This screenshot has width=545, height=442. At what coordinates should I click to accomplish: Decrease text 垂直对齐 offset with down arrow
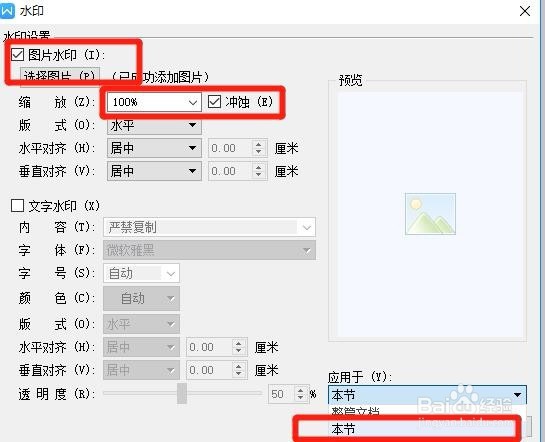pos(239,374)
